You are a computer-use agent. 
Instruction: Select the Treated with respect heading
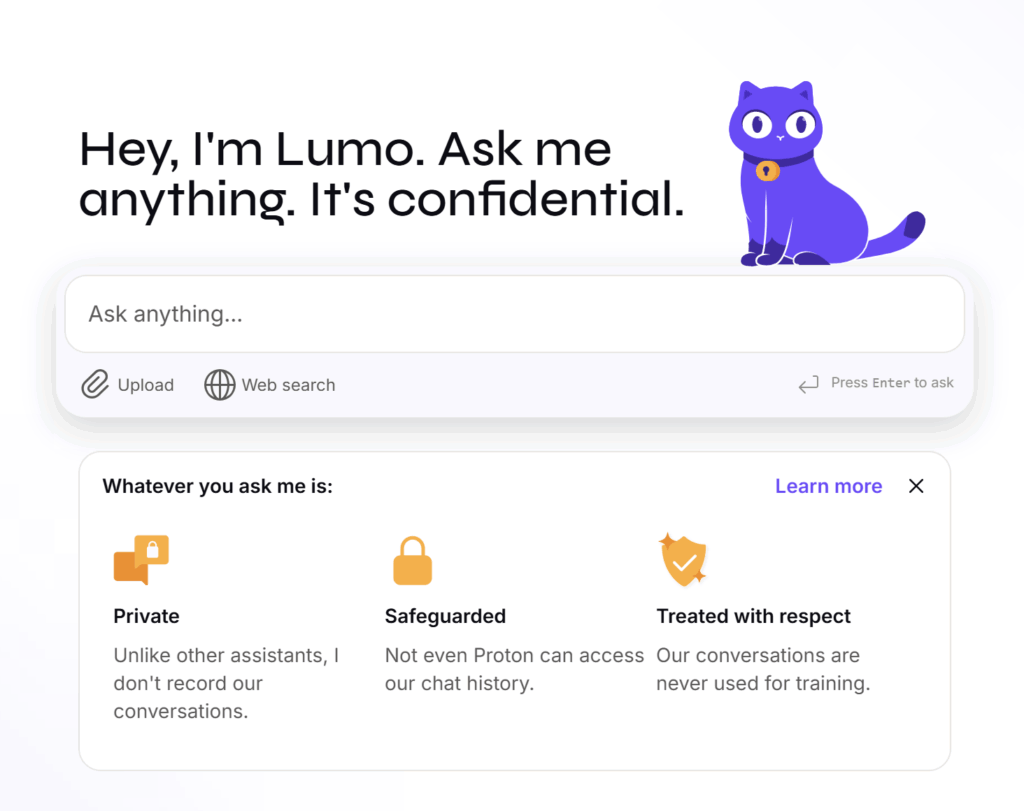click(x=753, y=616)
